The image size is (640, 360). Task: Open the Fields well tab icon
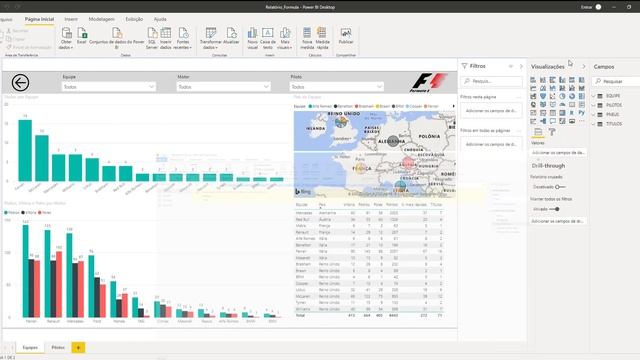(538, 132)
